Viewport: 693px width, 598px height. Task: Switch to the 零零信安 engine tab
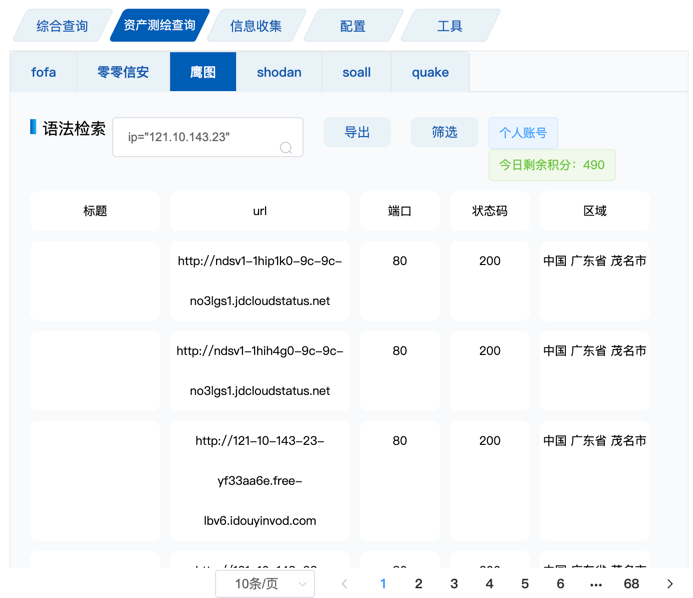pos(123,72)
